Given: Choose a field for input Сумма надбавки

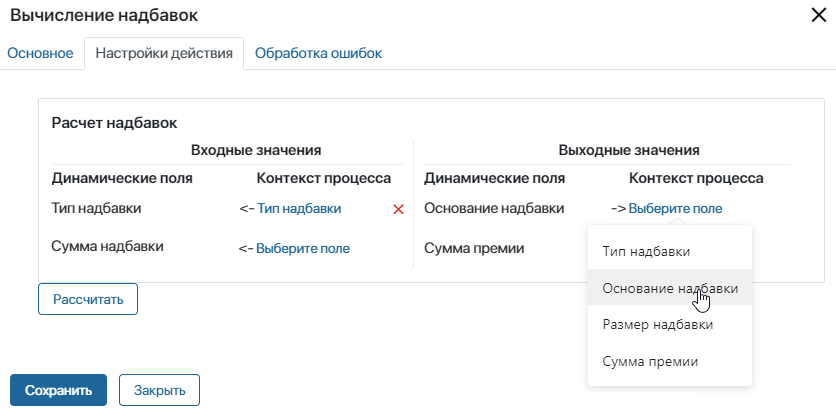Looking at the screenshot, I should pos(303,248).
